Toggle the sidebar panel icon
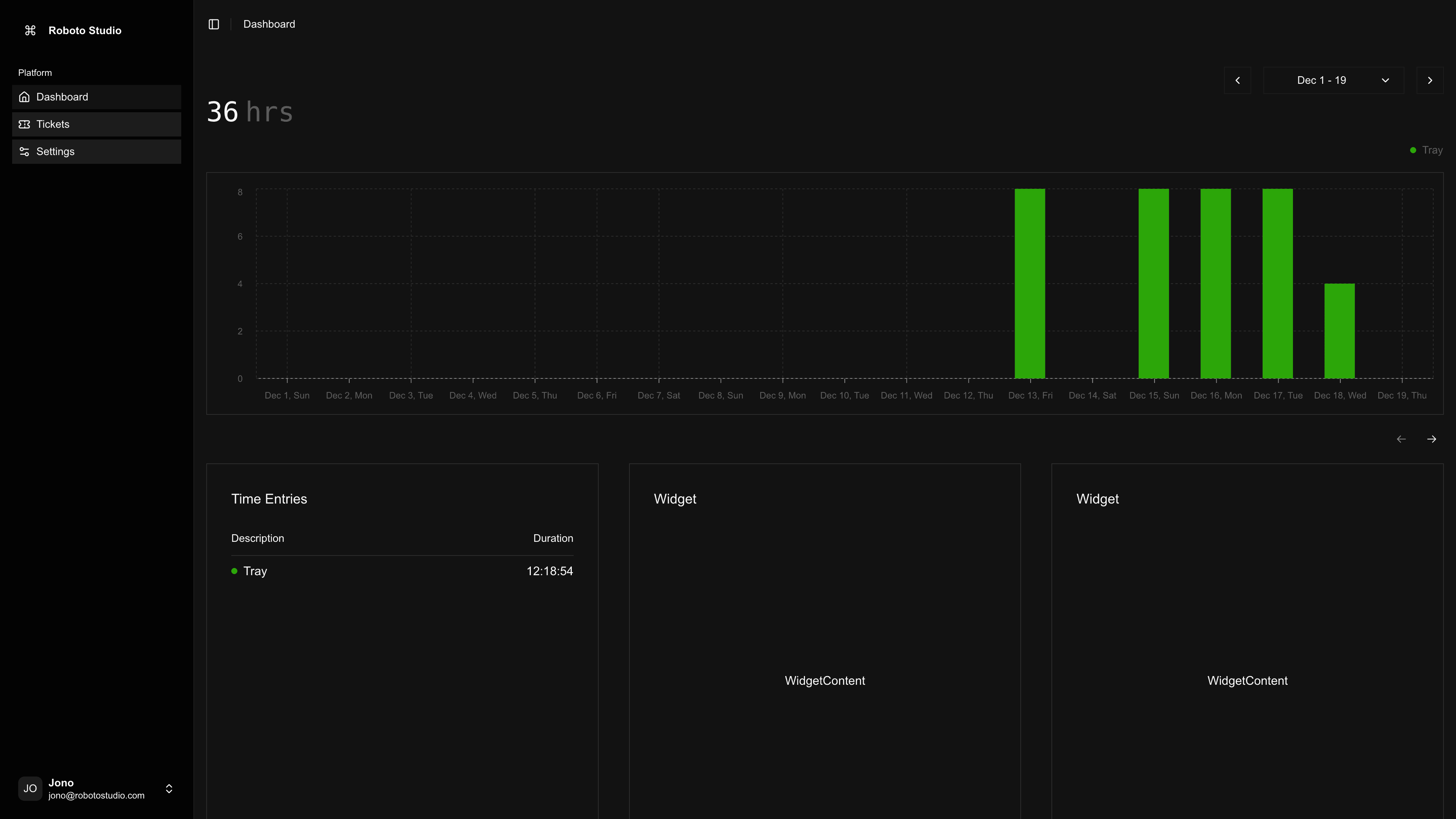Screen dimensions: 1456x819 (x=213, y=24)
